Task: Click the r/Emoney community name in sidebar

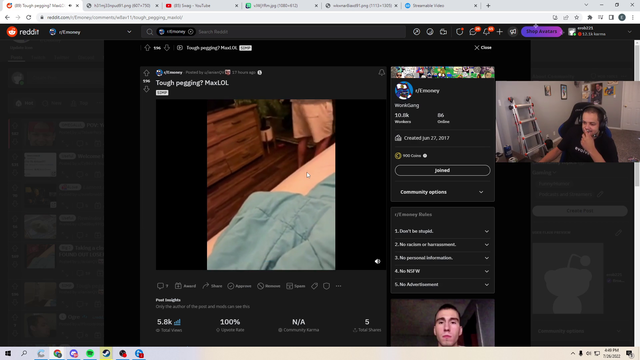Action: coord(427,91)
